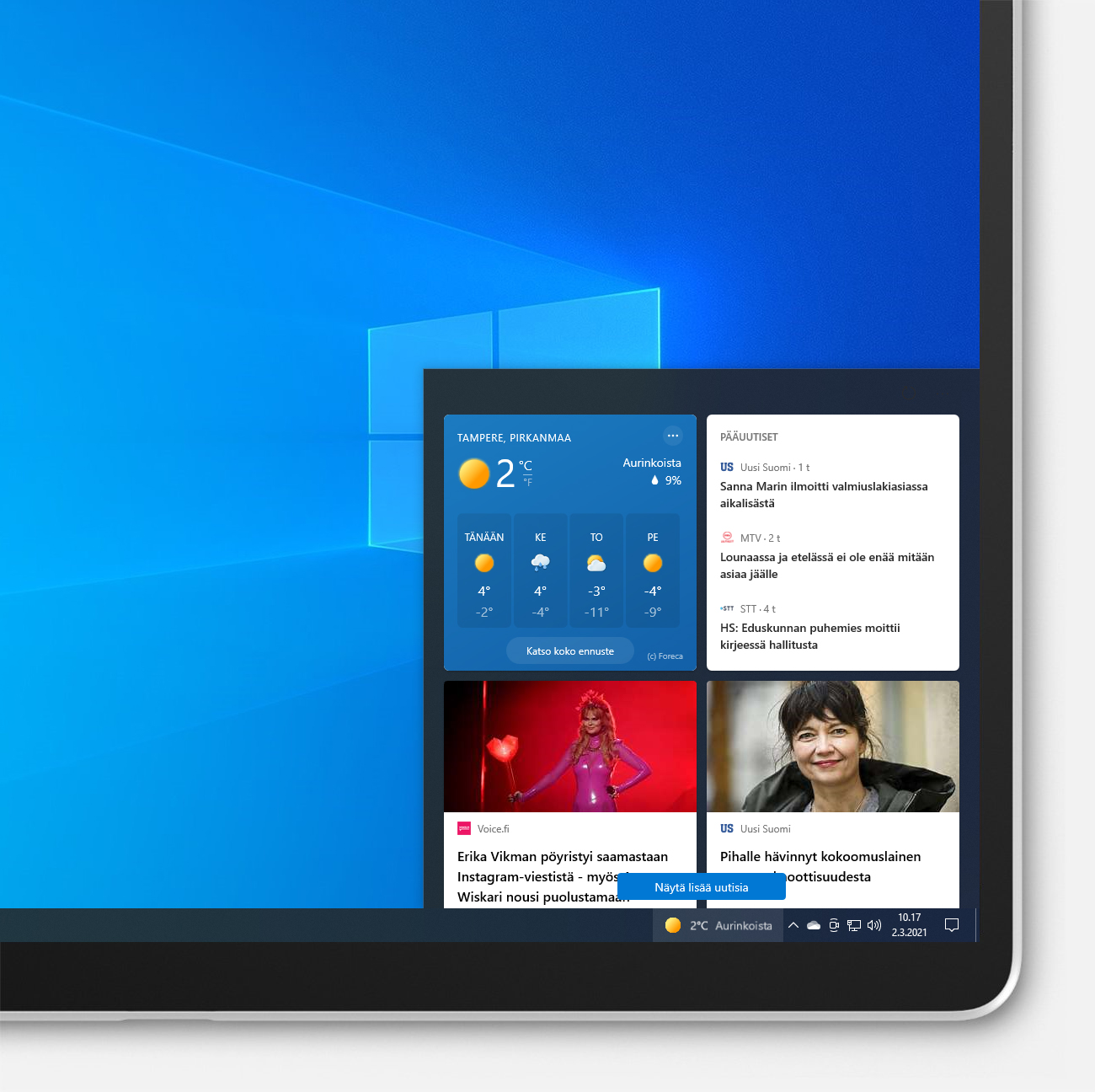Open the Action Center notification icon
The height and width of the screenshot is (1092, 1095).
coord(952,924)
